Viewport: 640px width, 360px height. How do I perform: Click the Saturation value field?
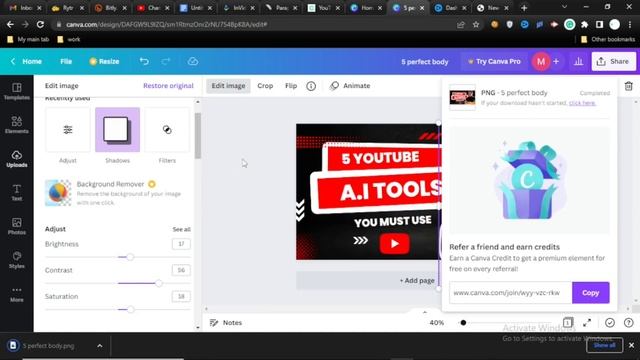point(181,296)
